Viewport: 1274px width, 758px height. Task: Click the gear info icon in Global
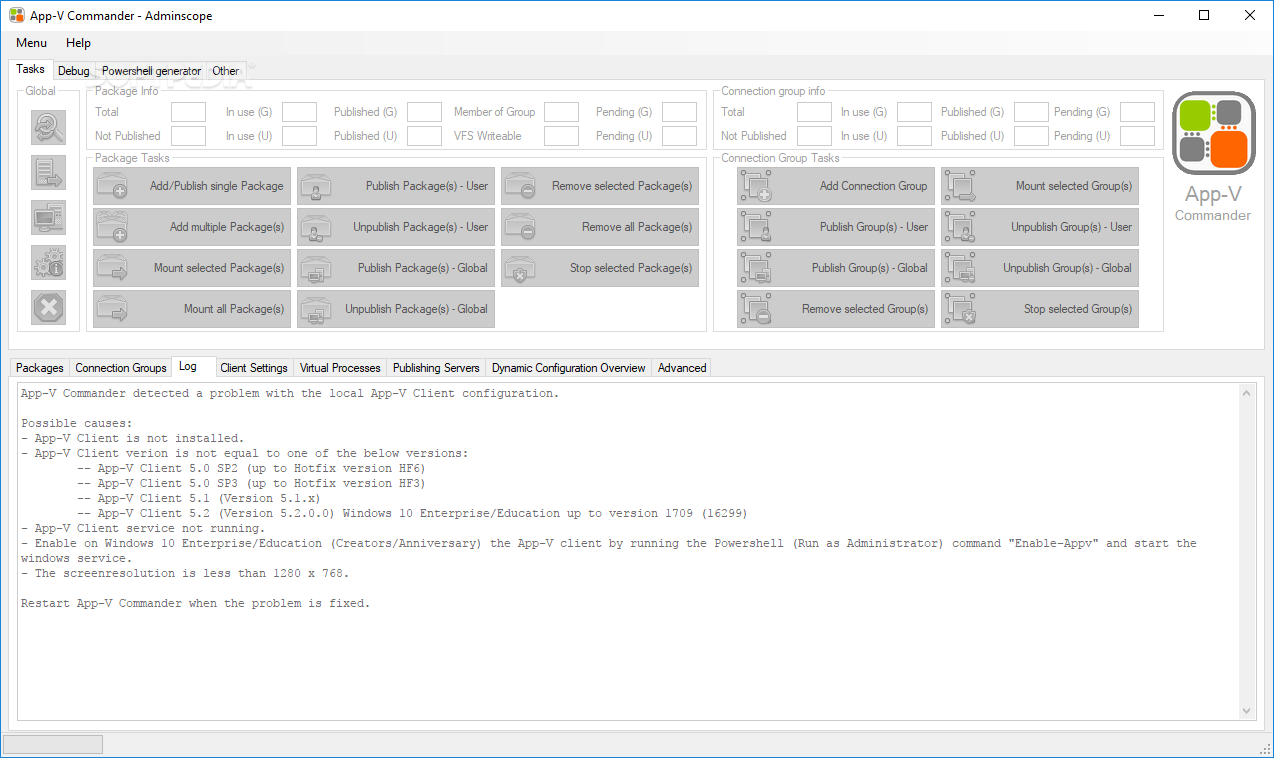(x=49, y=263)
